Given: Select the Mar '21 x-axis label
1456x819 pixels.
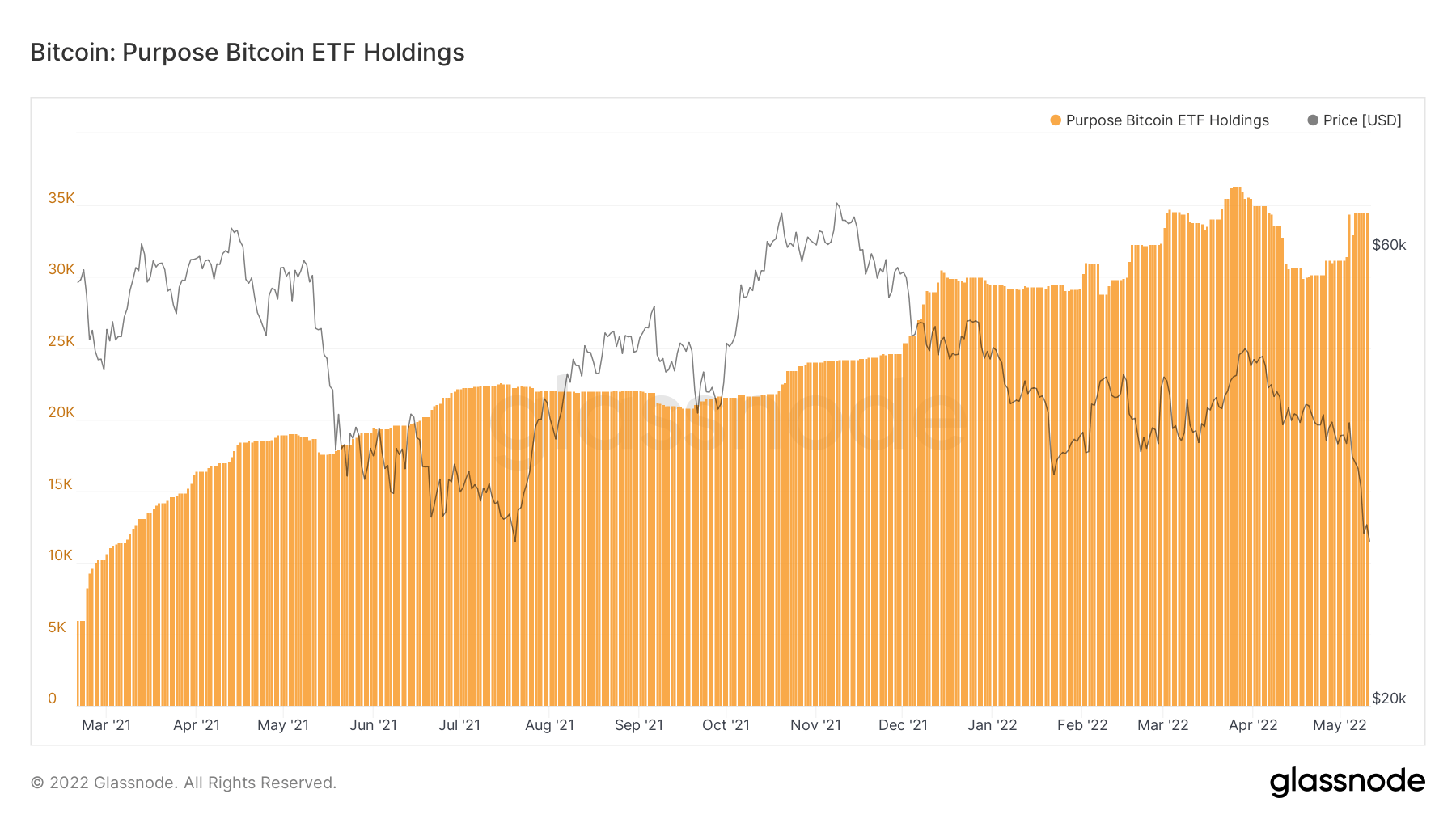Looking at the screenshot, I should coord(106,725).
